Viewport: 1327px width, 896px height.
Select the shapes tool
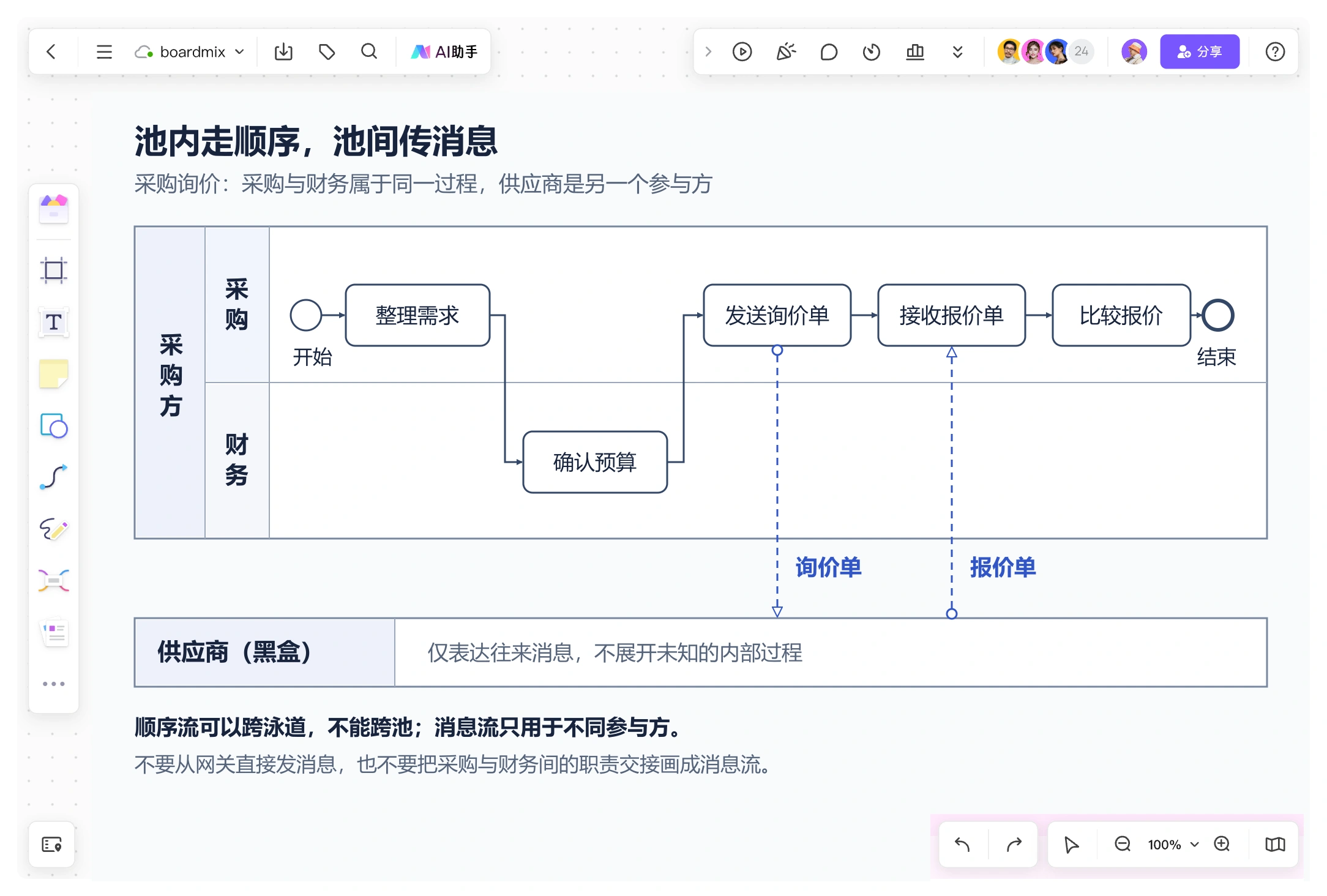tap(54, 426)
